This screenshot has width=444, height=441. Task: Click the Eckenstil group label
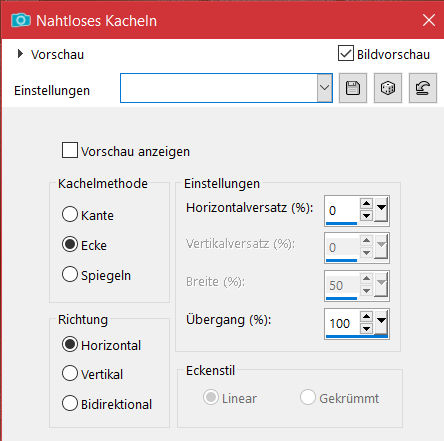tap(210, 370)
